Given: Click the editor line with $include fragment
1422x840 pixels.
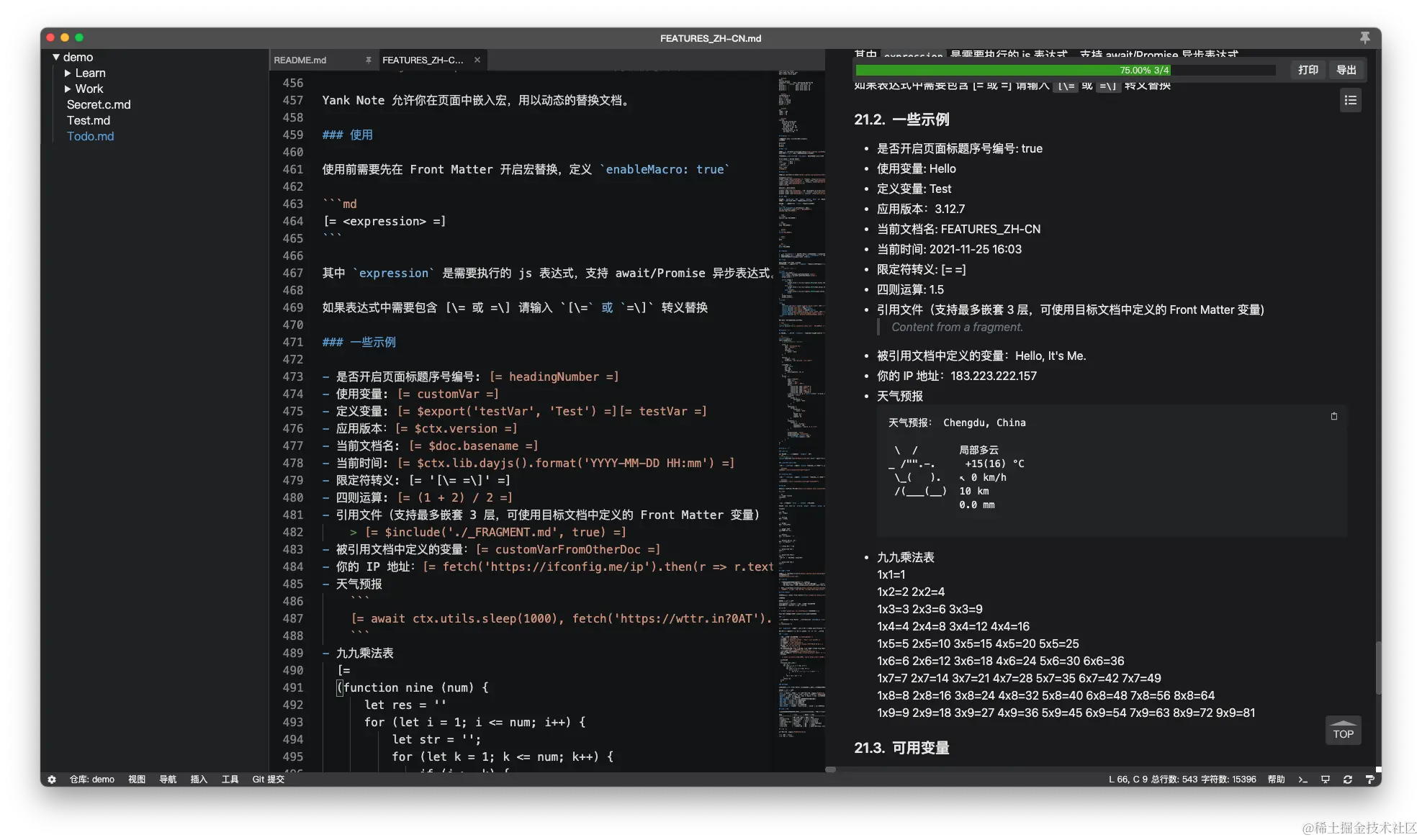Looking at the screenshot, I should 488,532.
